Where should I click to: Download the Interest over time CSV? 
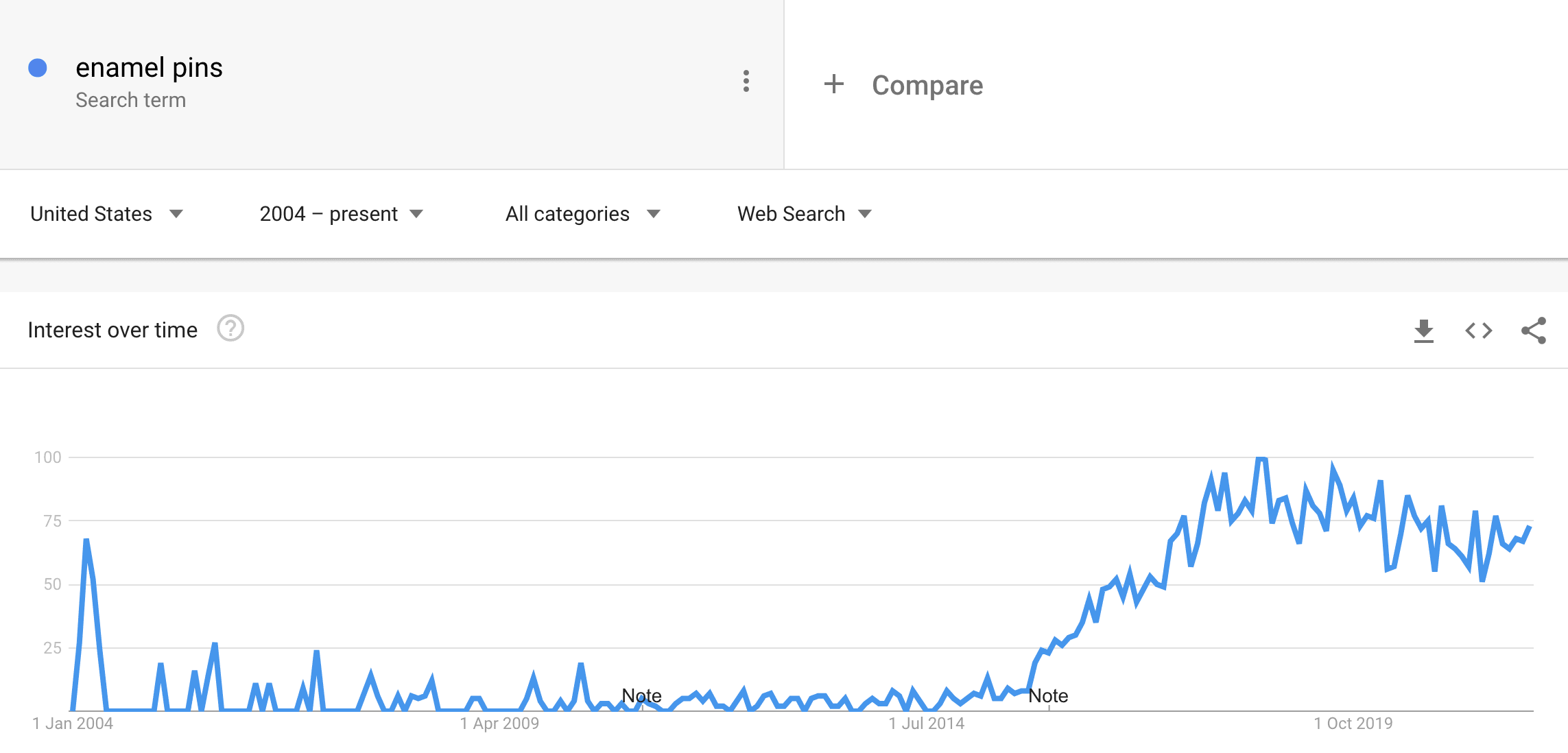pos(1424,331)
